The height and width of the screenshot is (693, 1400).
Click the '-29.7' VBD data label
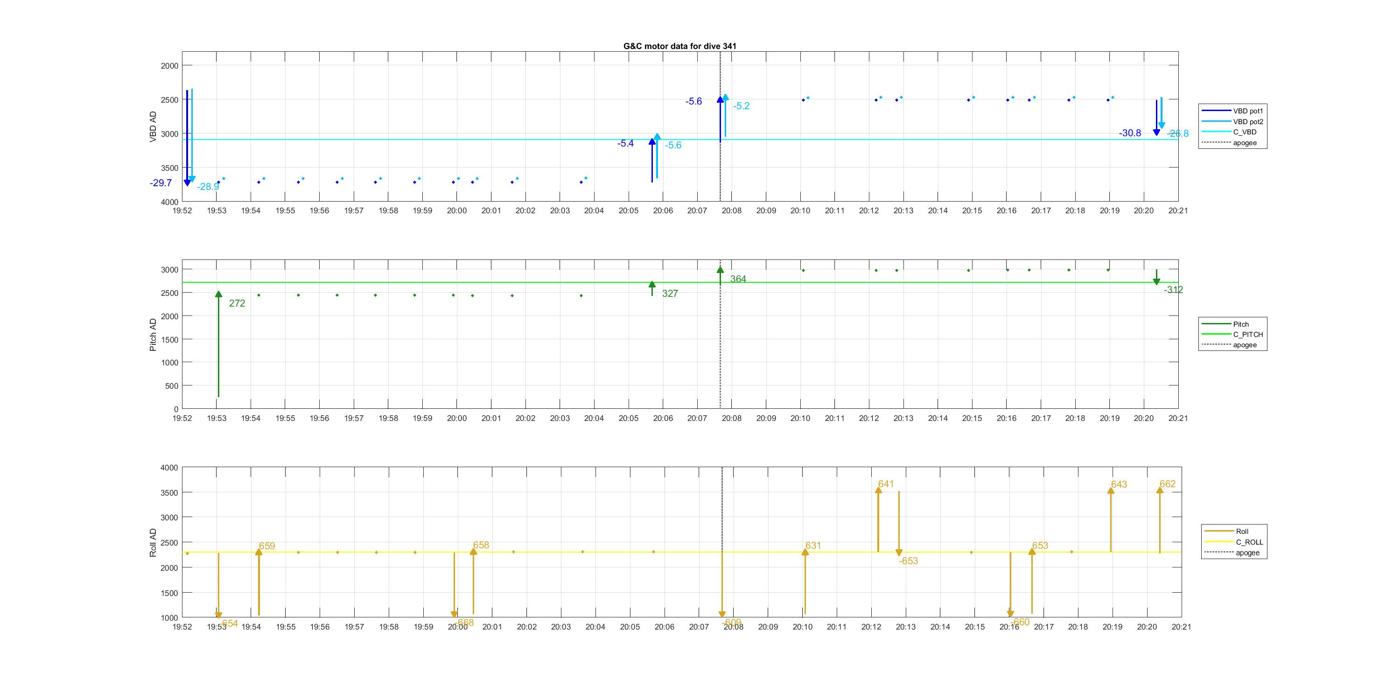161,183
